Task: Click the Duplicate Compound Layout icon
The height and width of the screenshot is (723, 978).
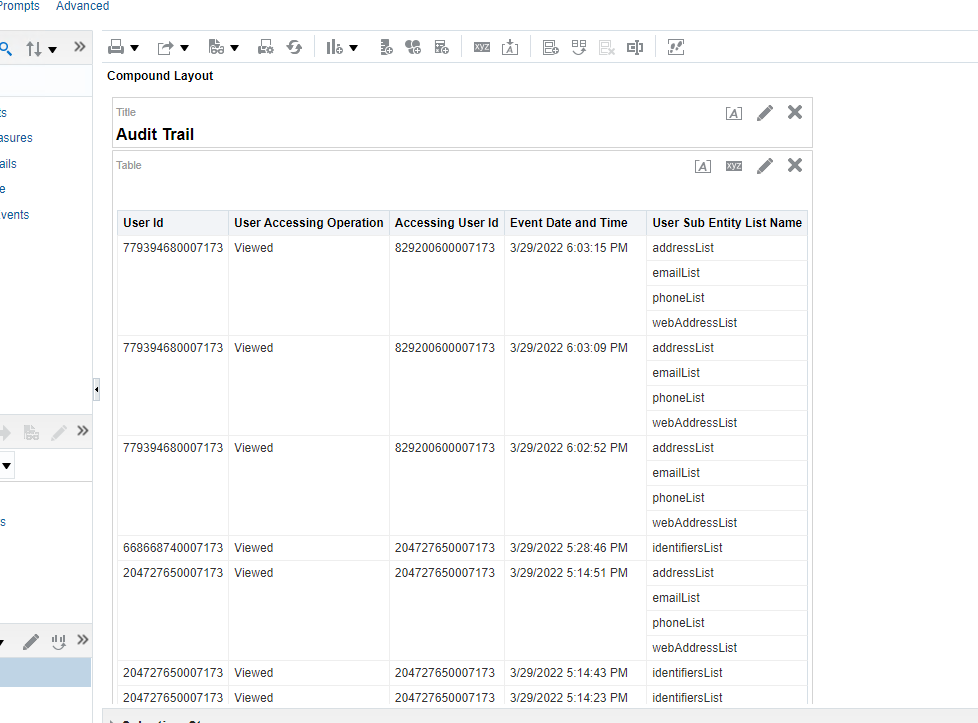Action: click(x=579, y=47)
